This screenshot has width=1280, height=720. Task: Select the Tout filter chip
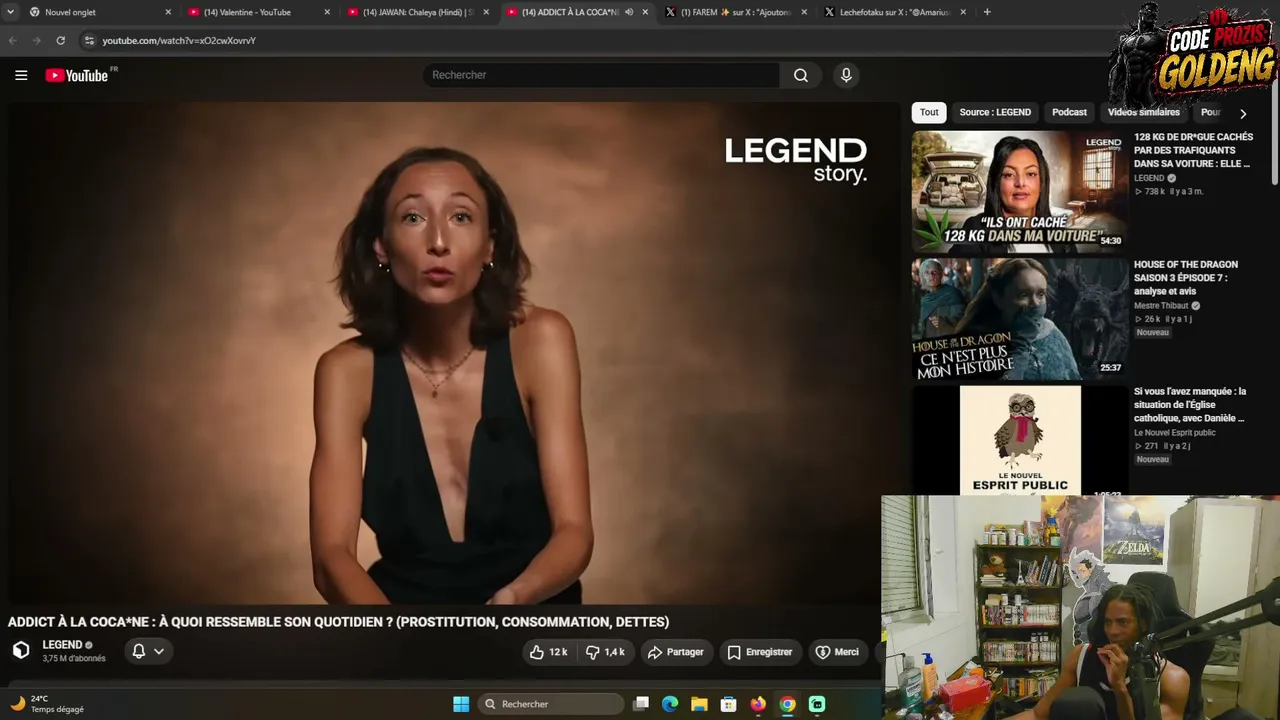pyautogui.click(x=929, y=112)
